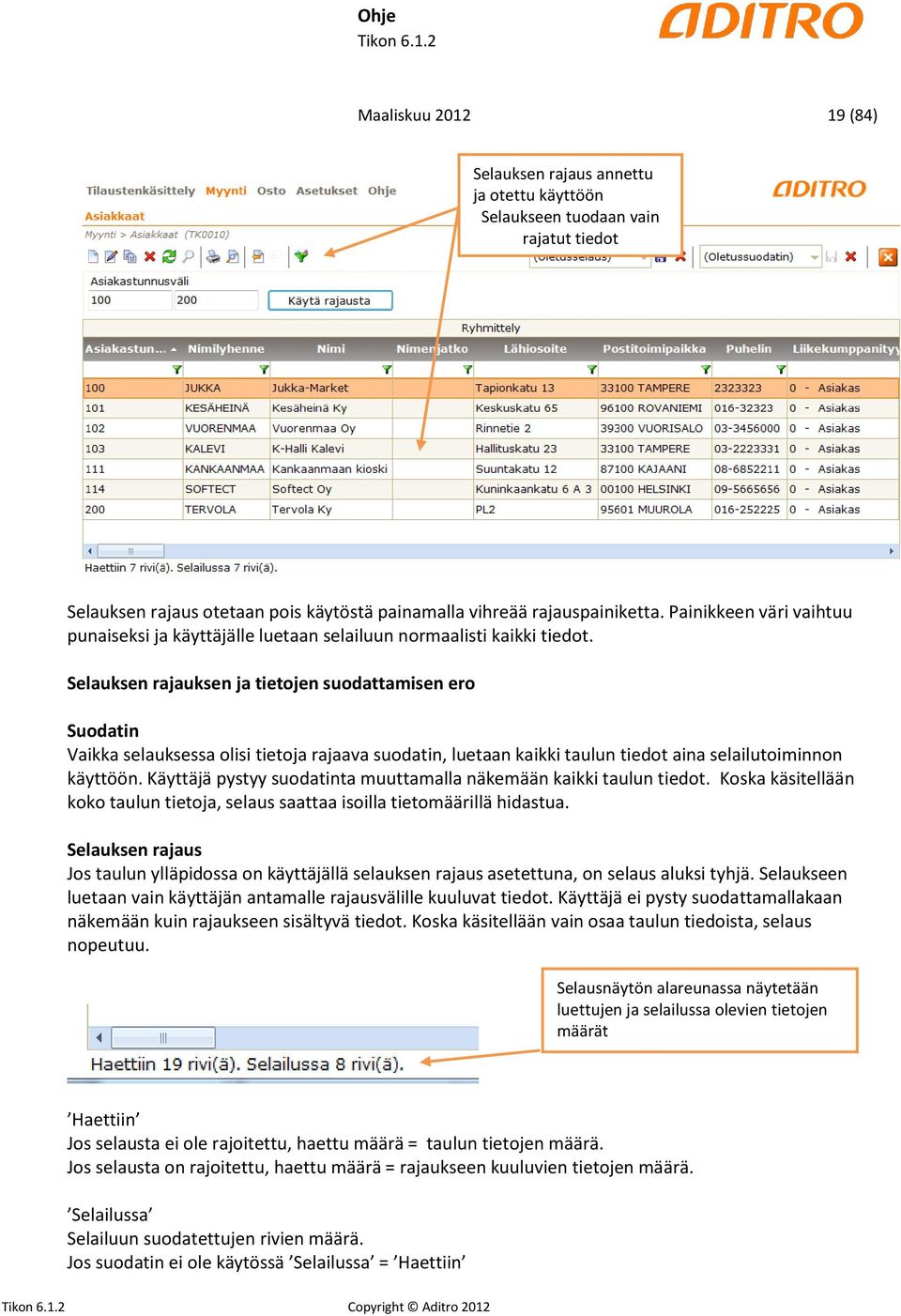Open the Myynti menu
Image resolution: width=901 pixels, height=1316 pixels.
click(226, 191)
